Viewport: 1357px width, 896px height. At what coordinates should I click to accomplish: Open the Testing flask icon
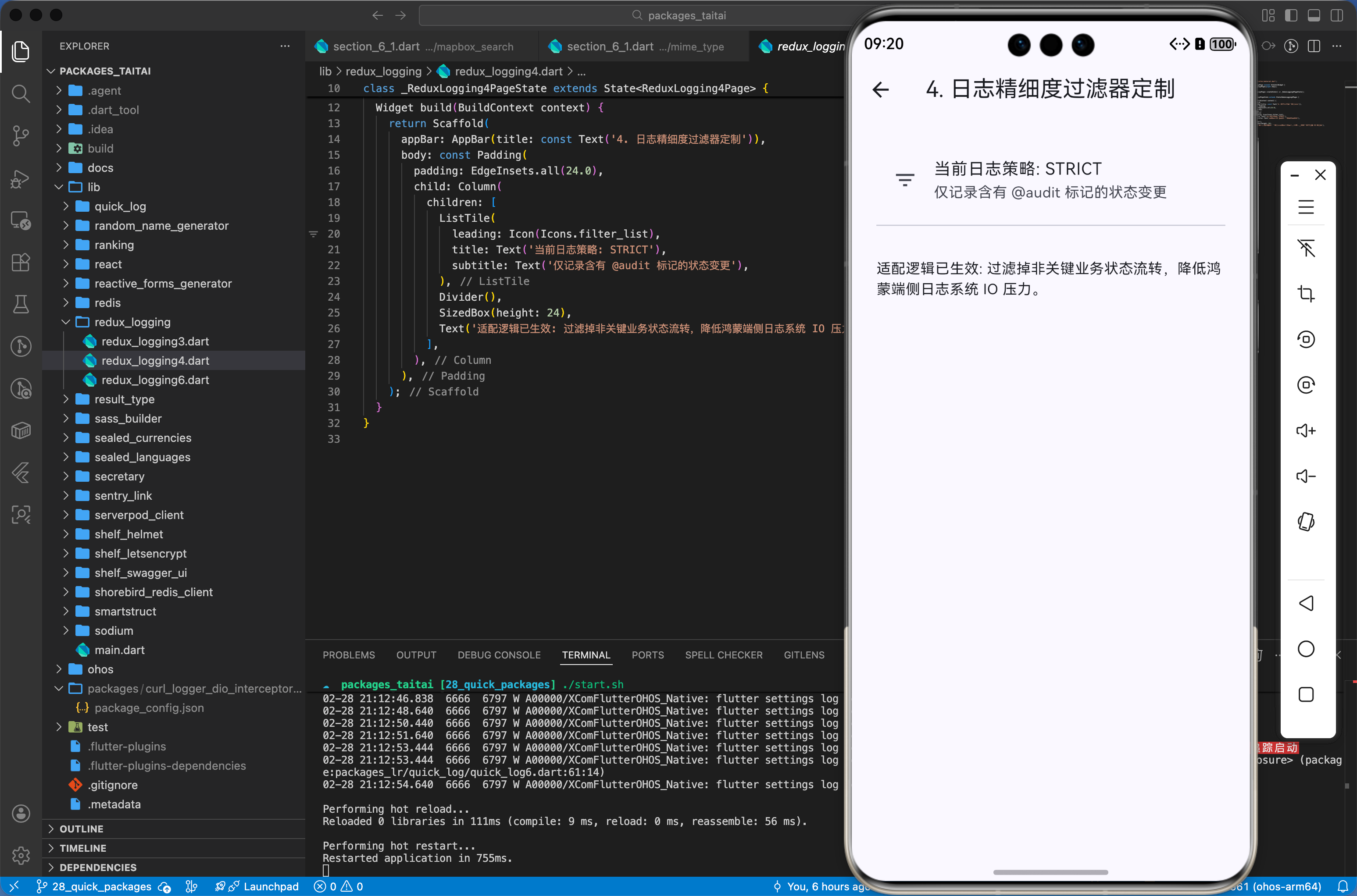pos(21,304)
